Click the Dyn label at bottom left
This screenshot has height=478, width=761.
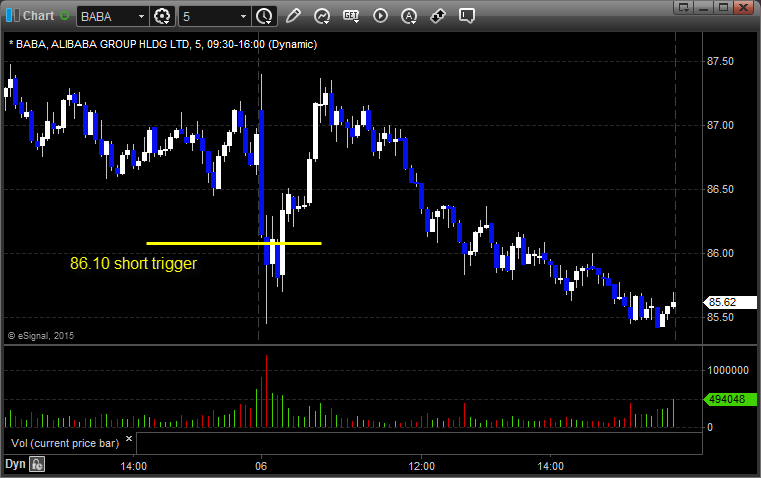(x=15, y=464)
